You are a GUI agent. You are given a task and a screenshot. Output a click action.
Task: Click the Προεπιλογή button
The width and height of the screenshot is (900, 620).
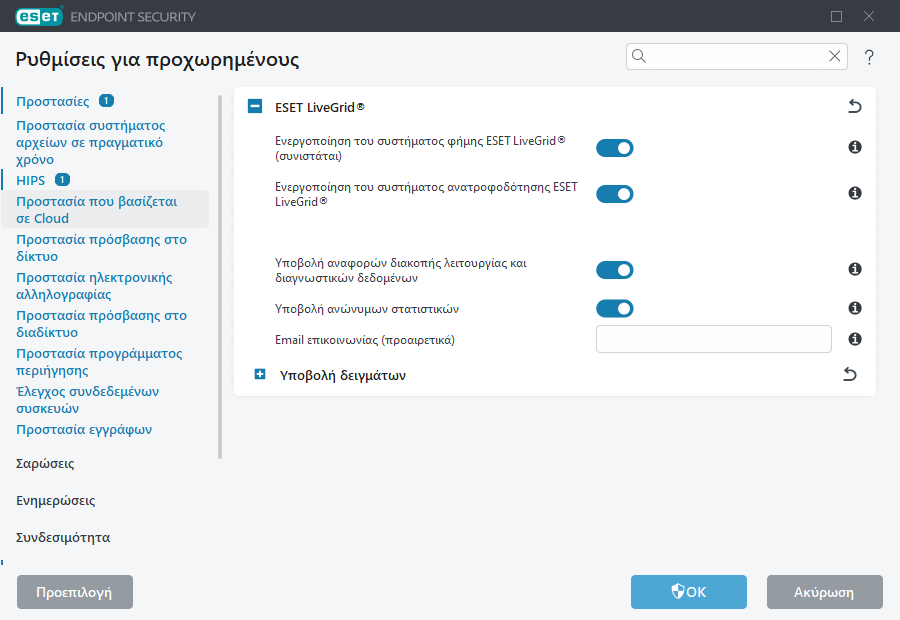[75, 592]
